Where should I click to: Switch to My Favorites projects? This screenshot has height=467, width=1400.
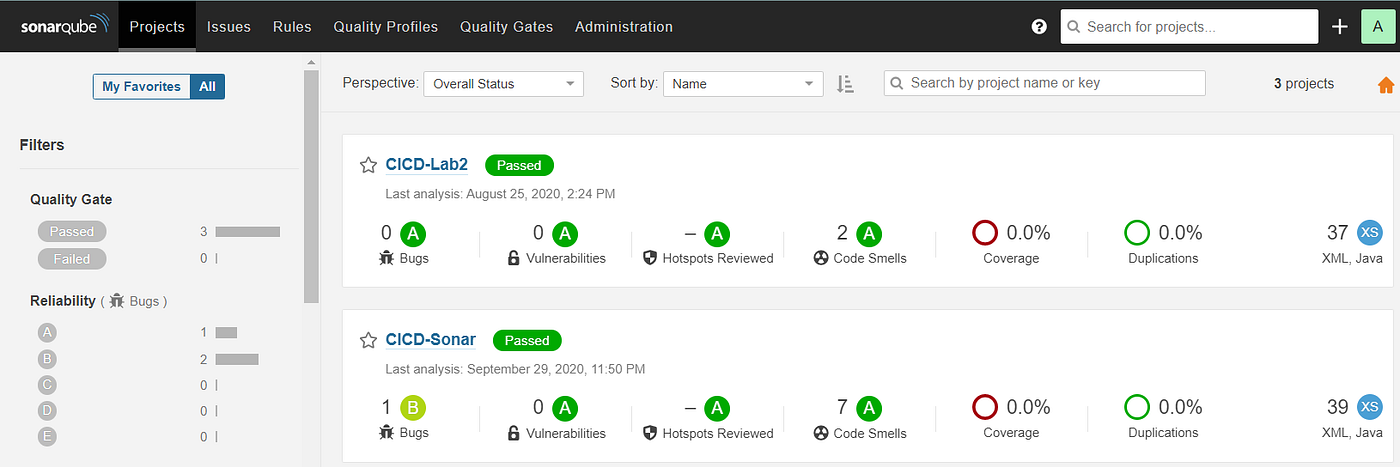[141, 87]
